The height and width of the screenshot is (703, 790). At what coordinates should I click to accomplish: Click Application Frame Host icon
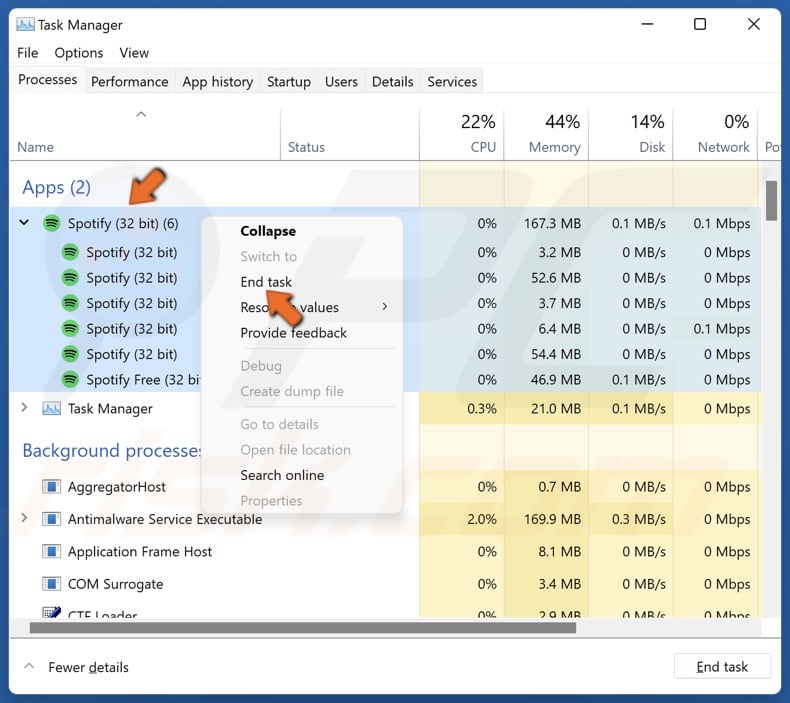click(51, 551)
